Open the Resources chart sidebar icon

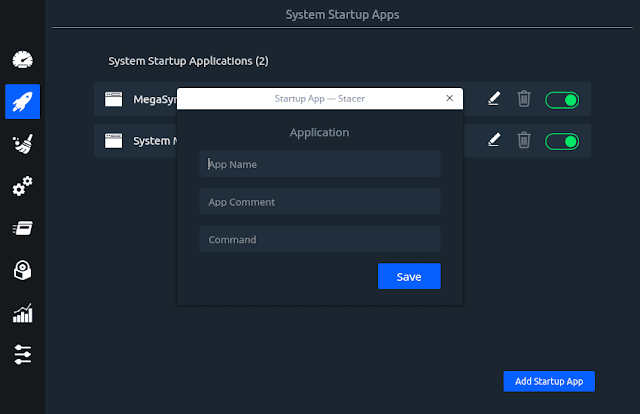pos(22,313)
